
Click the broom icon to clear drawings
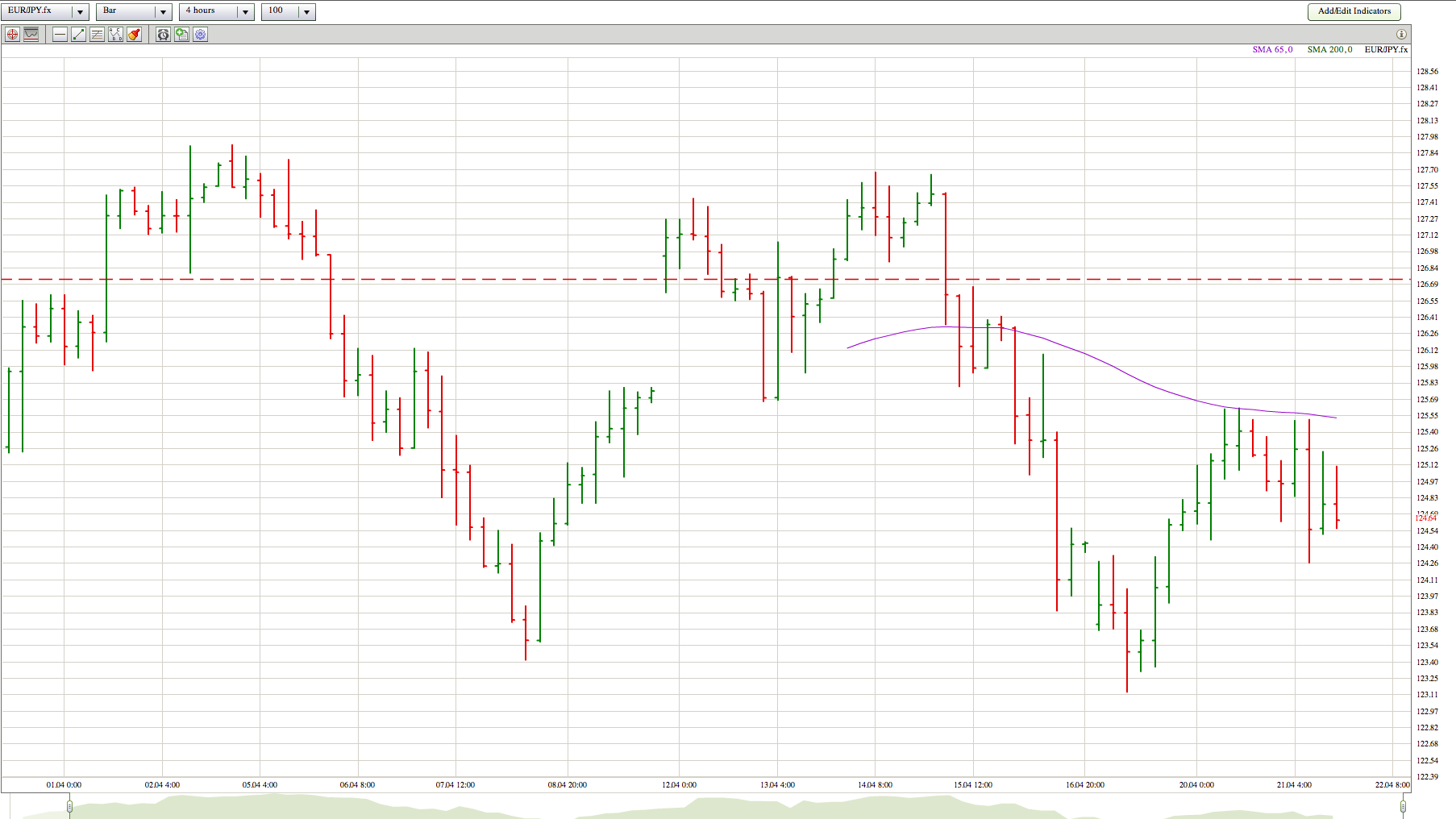pos(134,35)
